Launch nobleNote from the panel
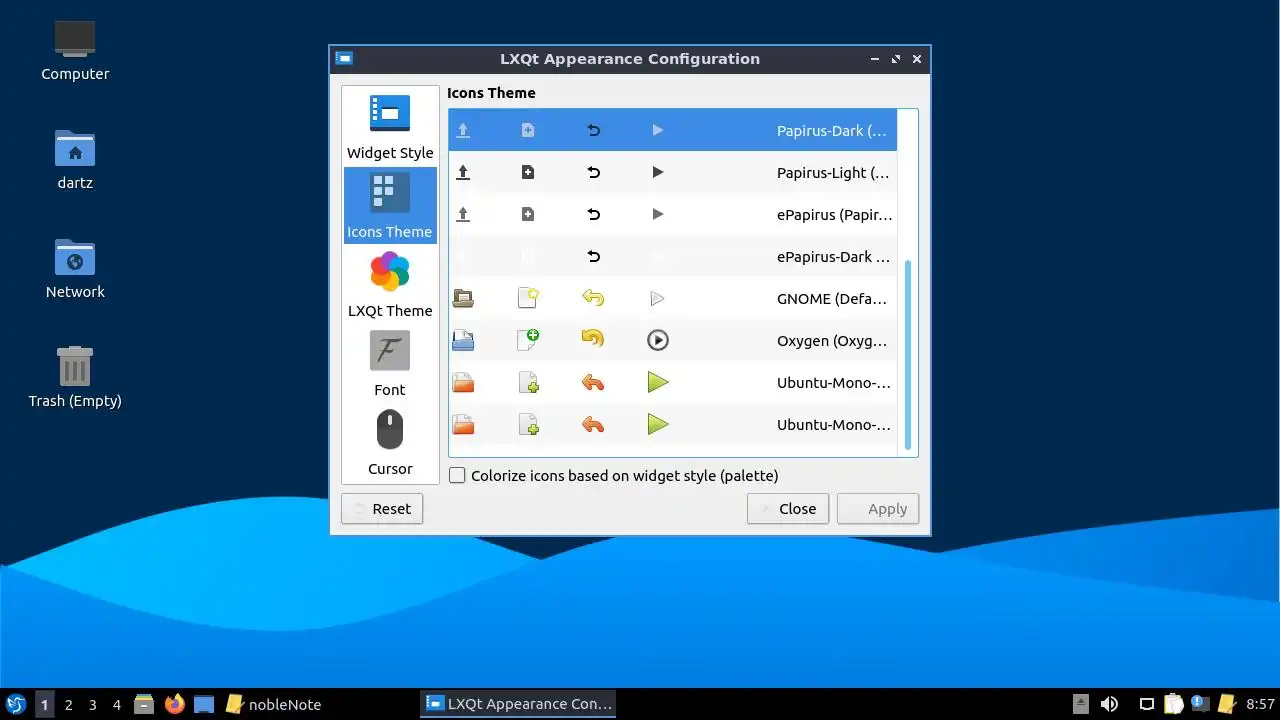Screen dimensions: 1280x720 [273, 704]
